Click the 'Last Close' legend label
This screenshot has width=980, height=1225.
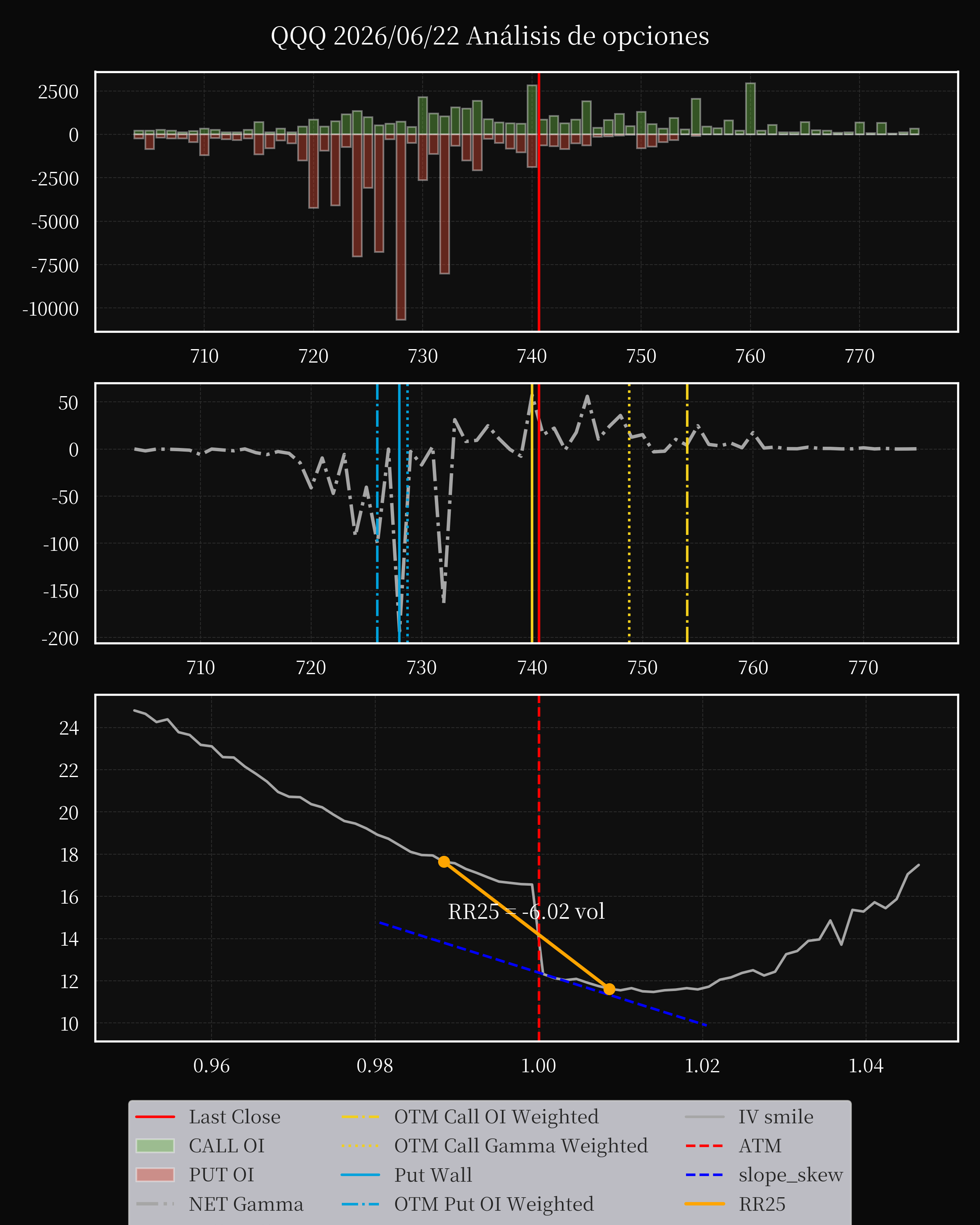pyautogui.click(x=235, y=1116)
